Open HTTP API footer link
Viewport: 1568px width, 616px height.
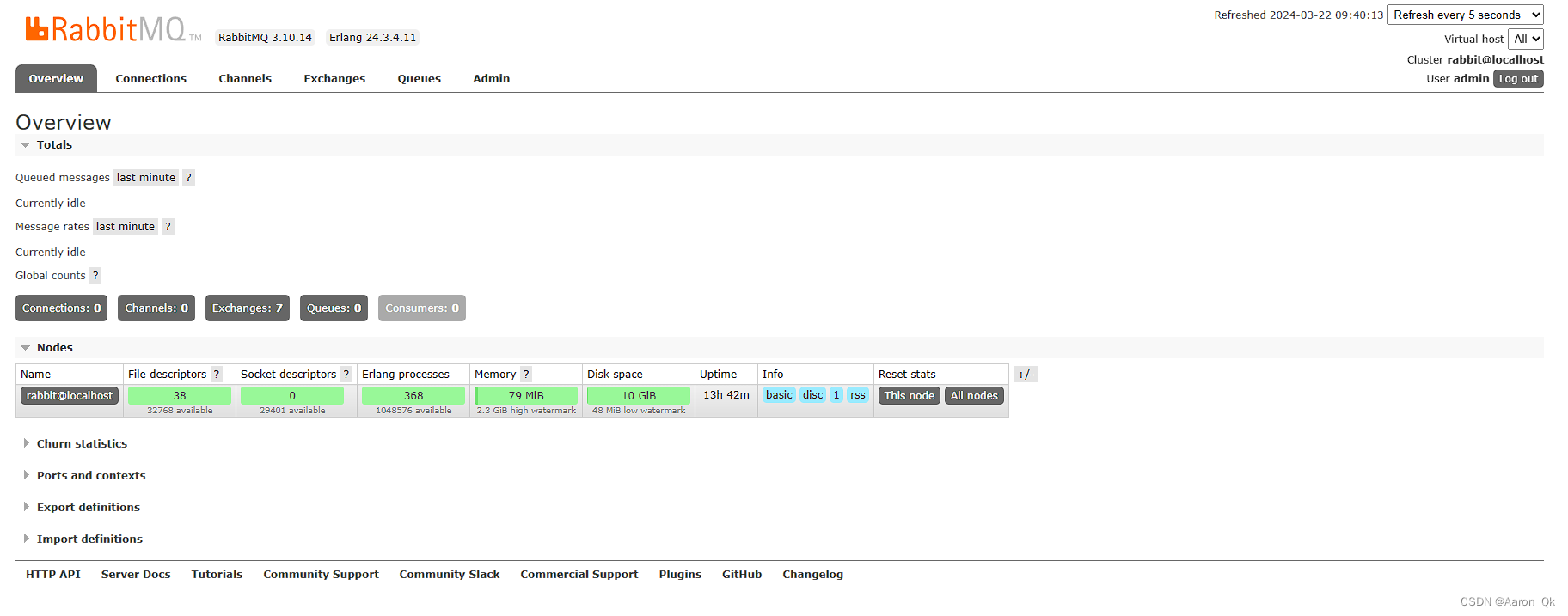(x=53, y=575)
